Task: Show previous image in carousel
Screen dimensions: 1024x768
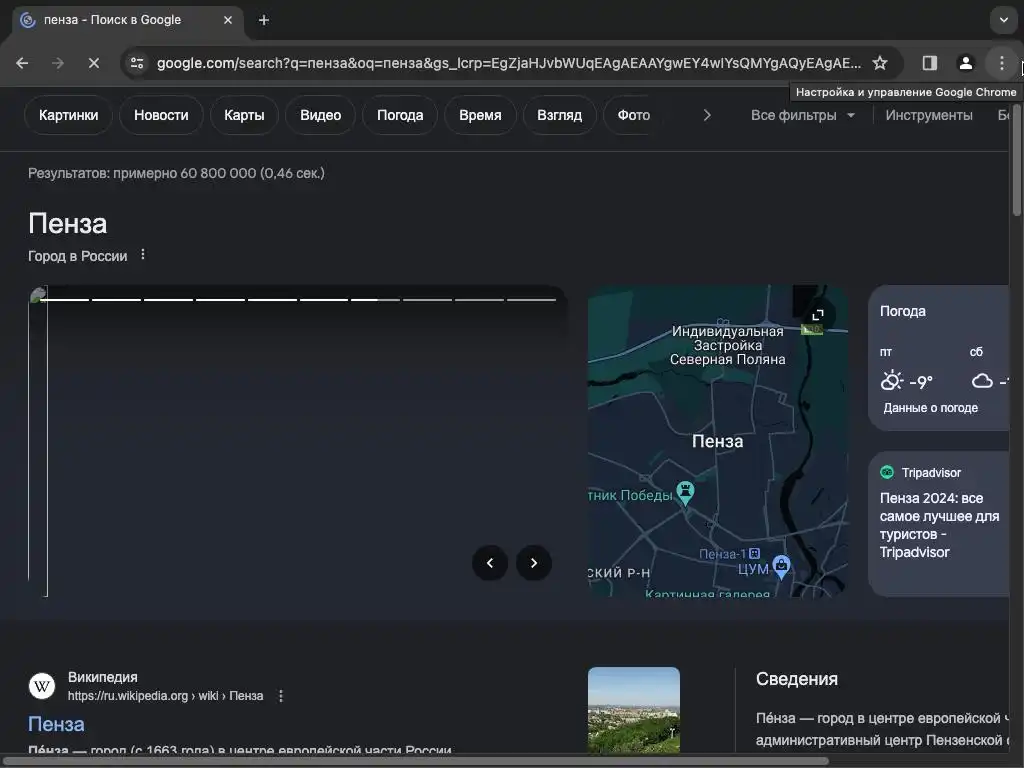Action: point(490,563)
